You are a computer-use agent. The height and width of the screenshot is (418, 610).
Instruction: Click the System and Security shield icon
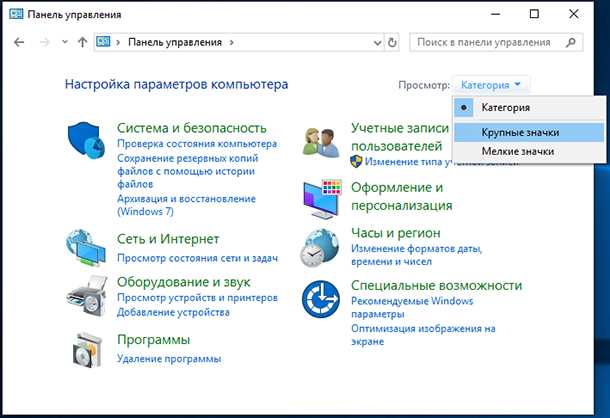(x=86, y=140)
